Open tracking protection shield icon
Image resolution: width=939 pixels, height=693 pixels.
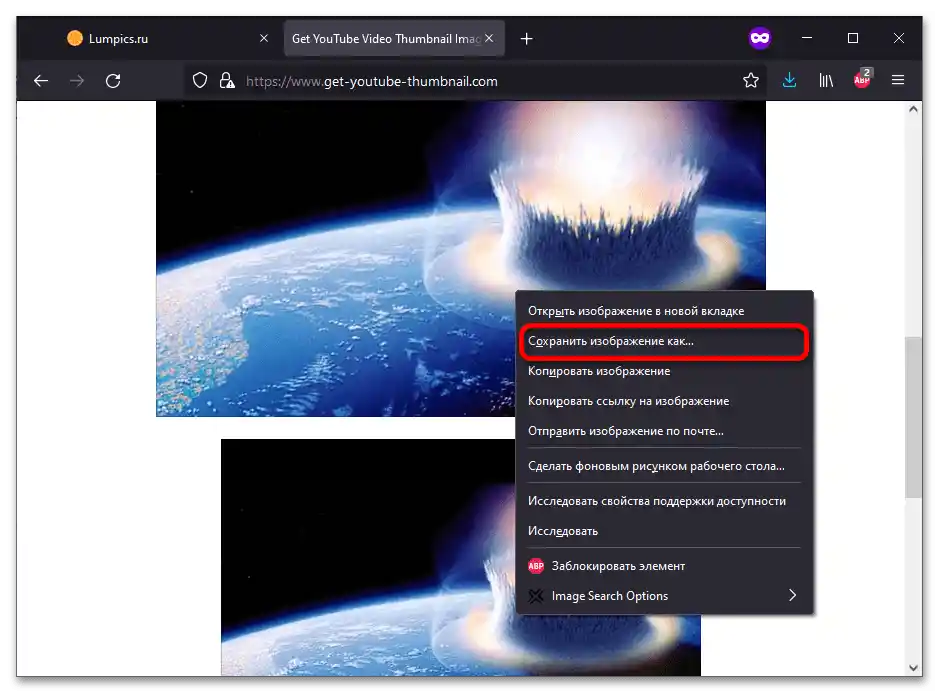point(200,80)
